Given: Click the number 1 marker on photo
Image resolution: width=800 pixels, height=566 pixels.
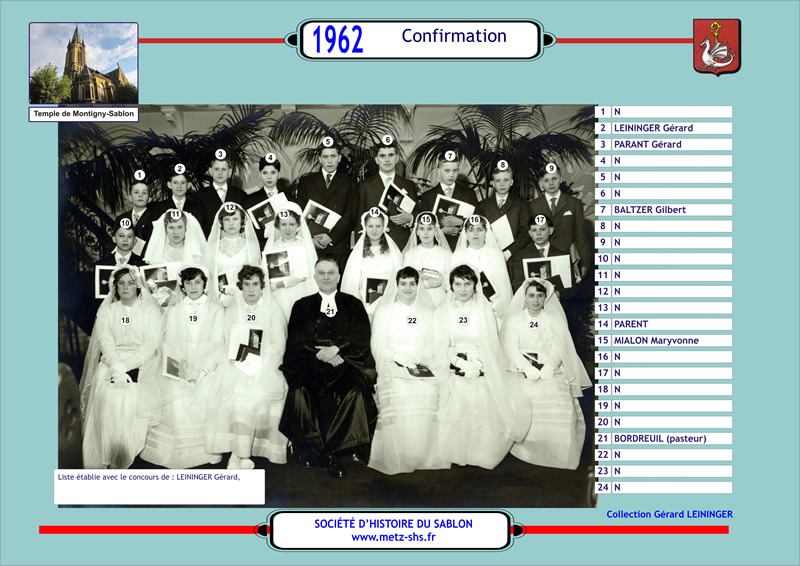Looking at the screenshot, I should pos(139,175).
